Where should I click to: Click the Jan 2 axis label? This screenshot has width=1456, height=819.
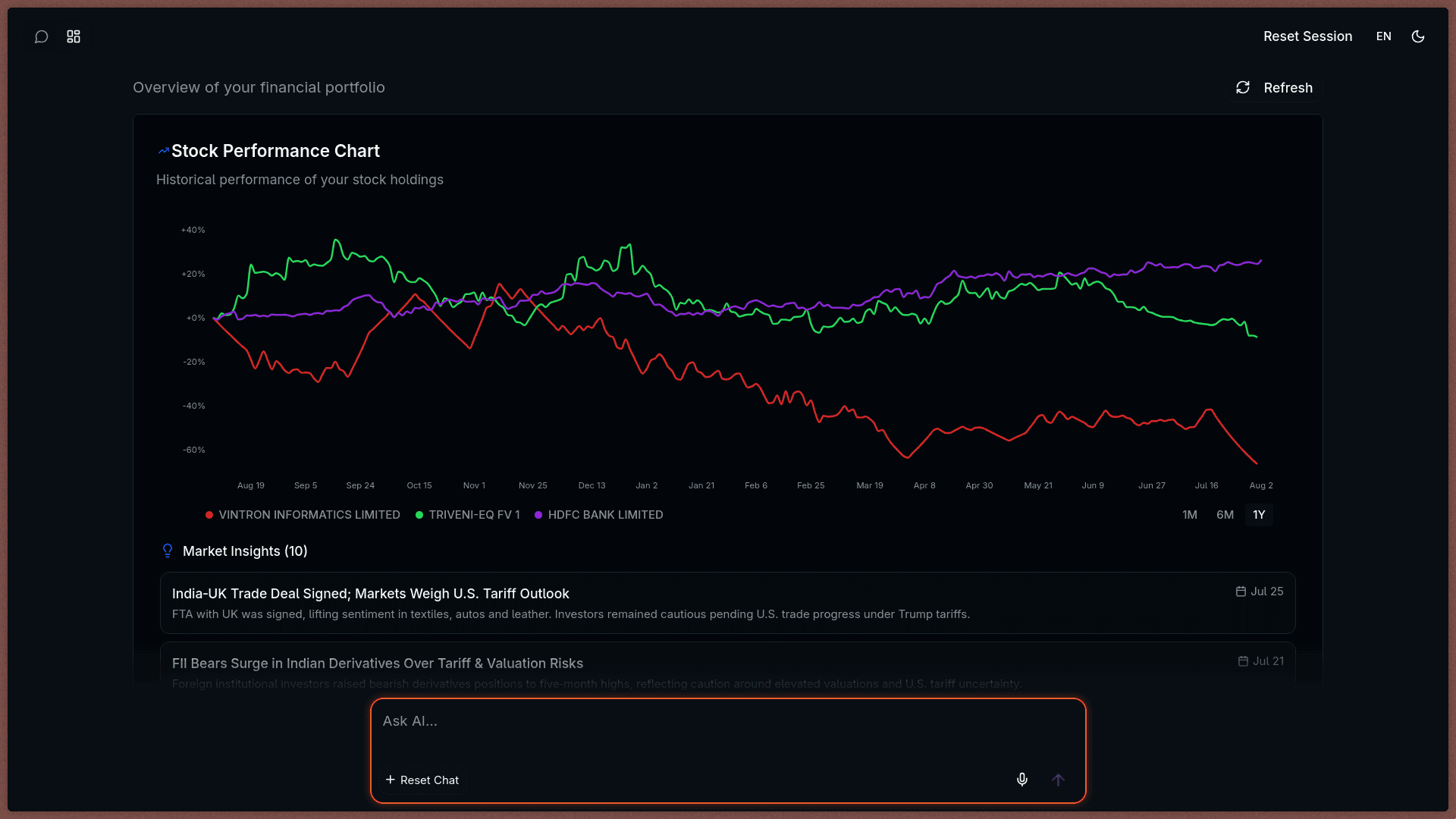647,485
